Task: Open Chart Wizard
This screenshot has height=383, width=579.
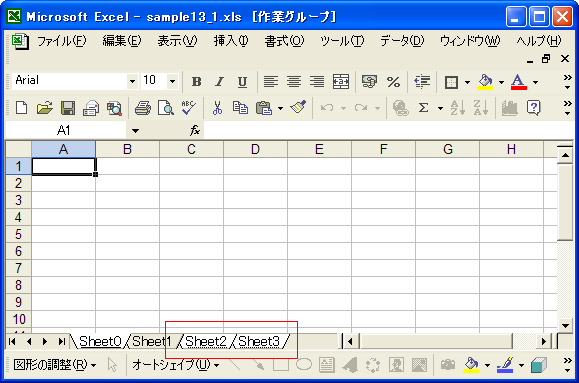Action: coord(510,108)
